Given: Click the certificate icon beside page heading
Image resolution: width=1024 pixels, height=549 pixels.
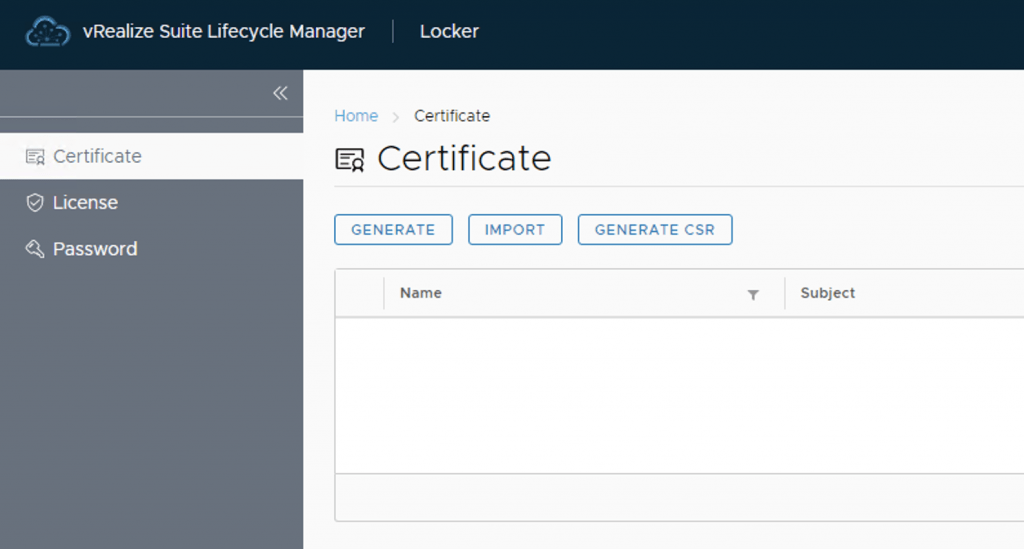Looking at the screenshot, I should [x=350, y=159].
